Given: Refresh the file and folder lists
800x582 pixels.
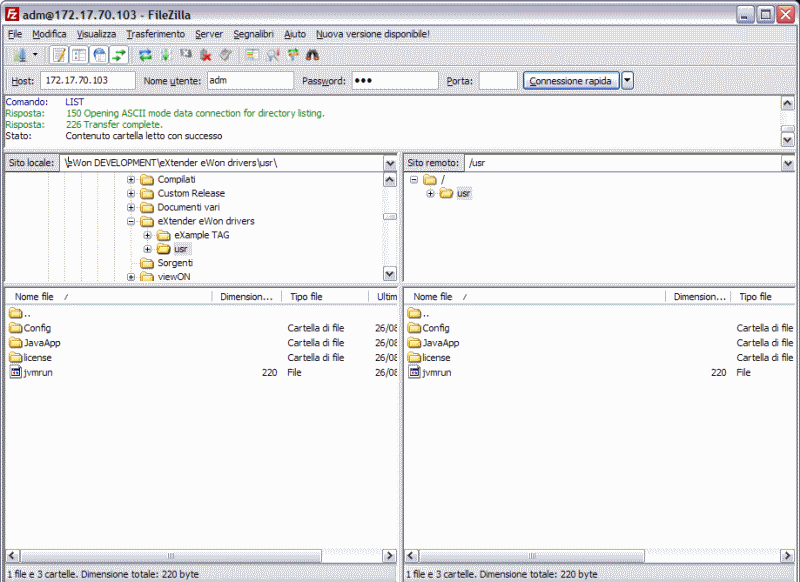Looking at the screenshot, I should point(145,55).
